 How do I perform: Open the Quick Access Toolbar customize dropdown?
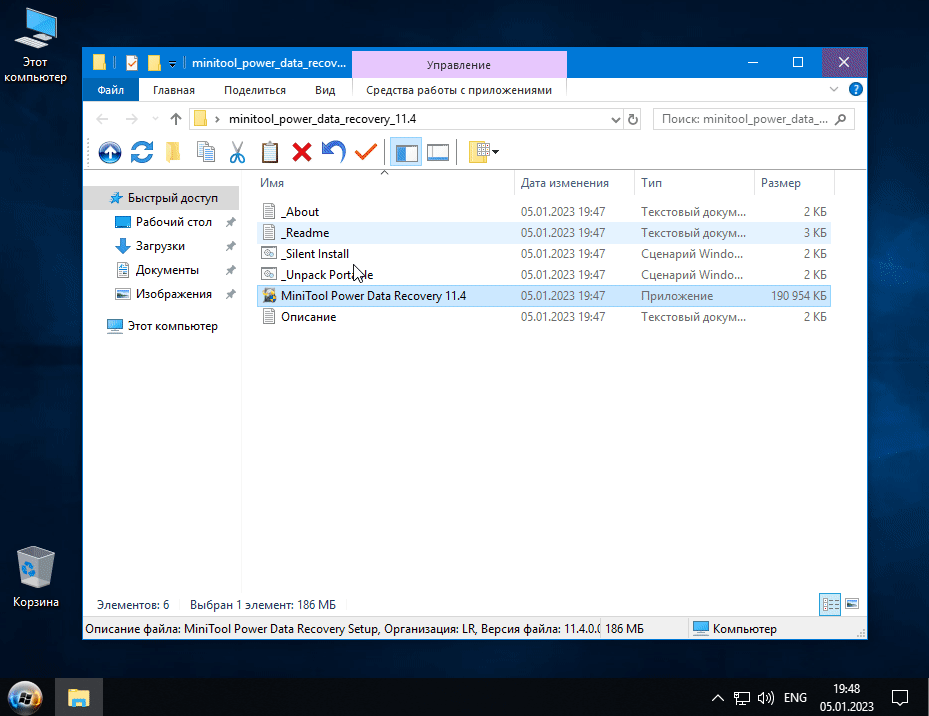point(172,63)
